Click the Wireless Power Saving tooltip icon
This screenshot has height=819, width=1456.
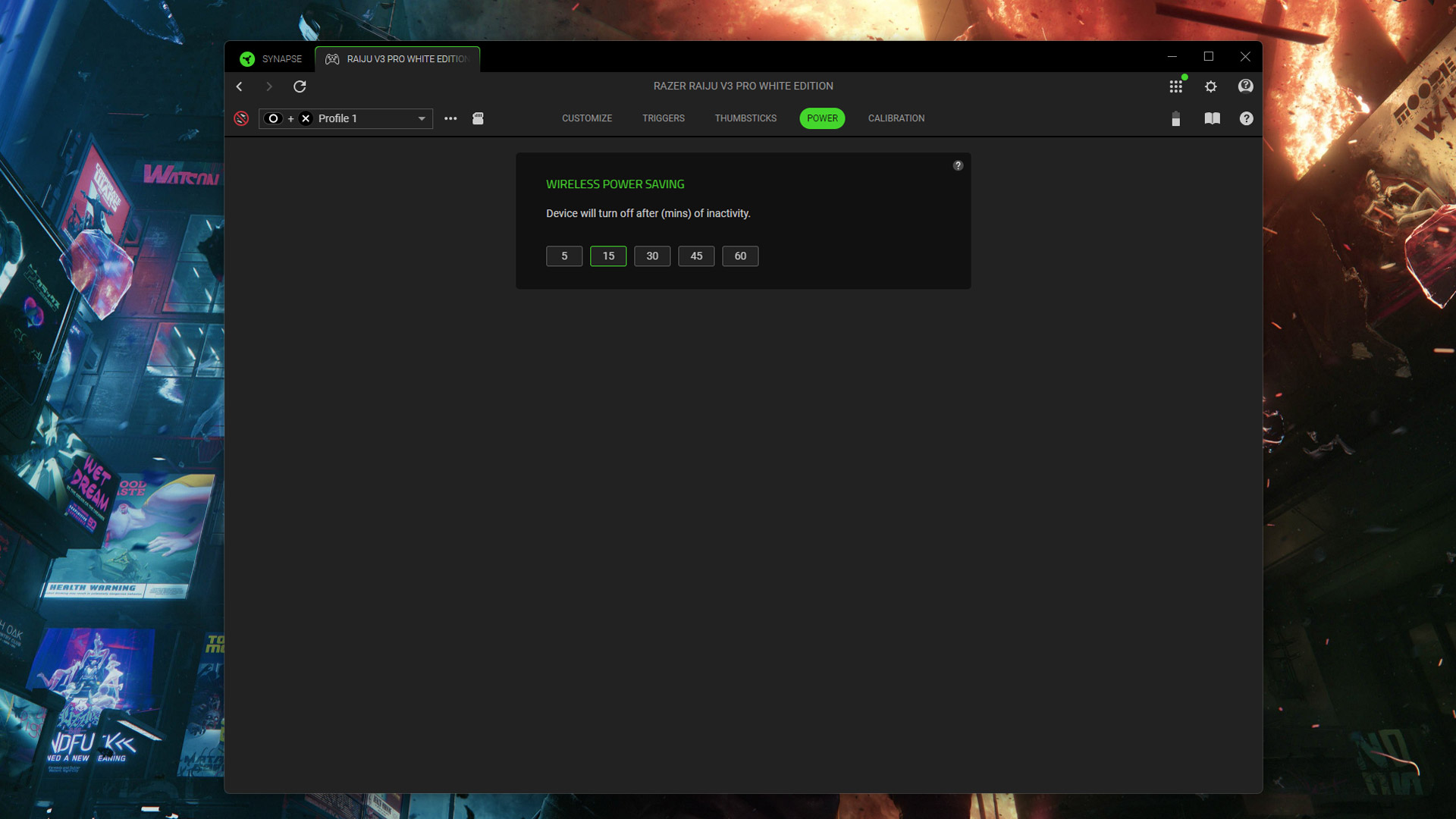pos(958,166)
